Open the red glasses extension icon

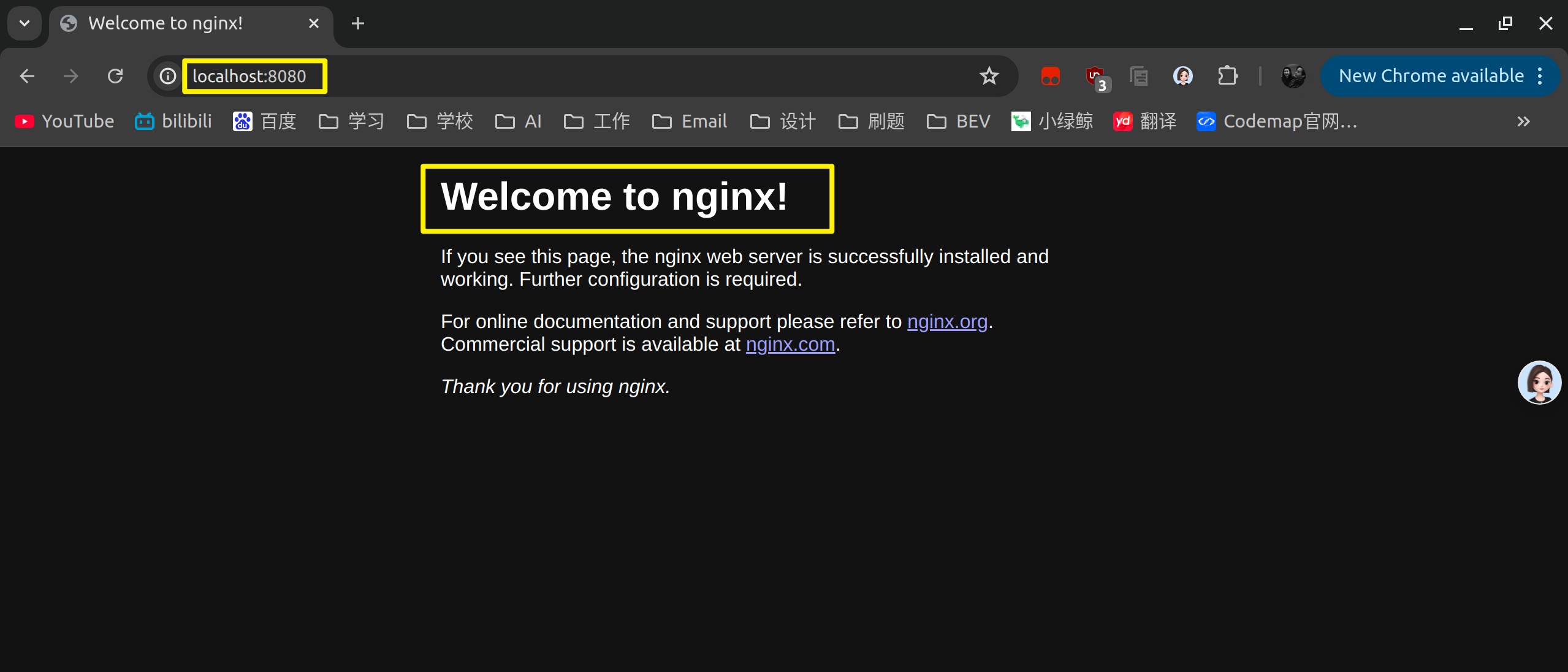tap(1050, 76)
